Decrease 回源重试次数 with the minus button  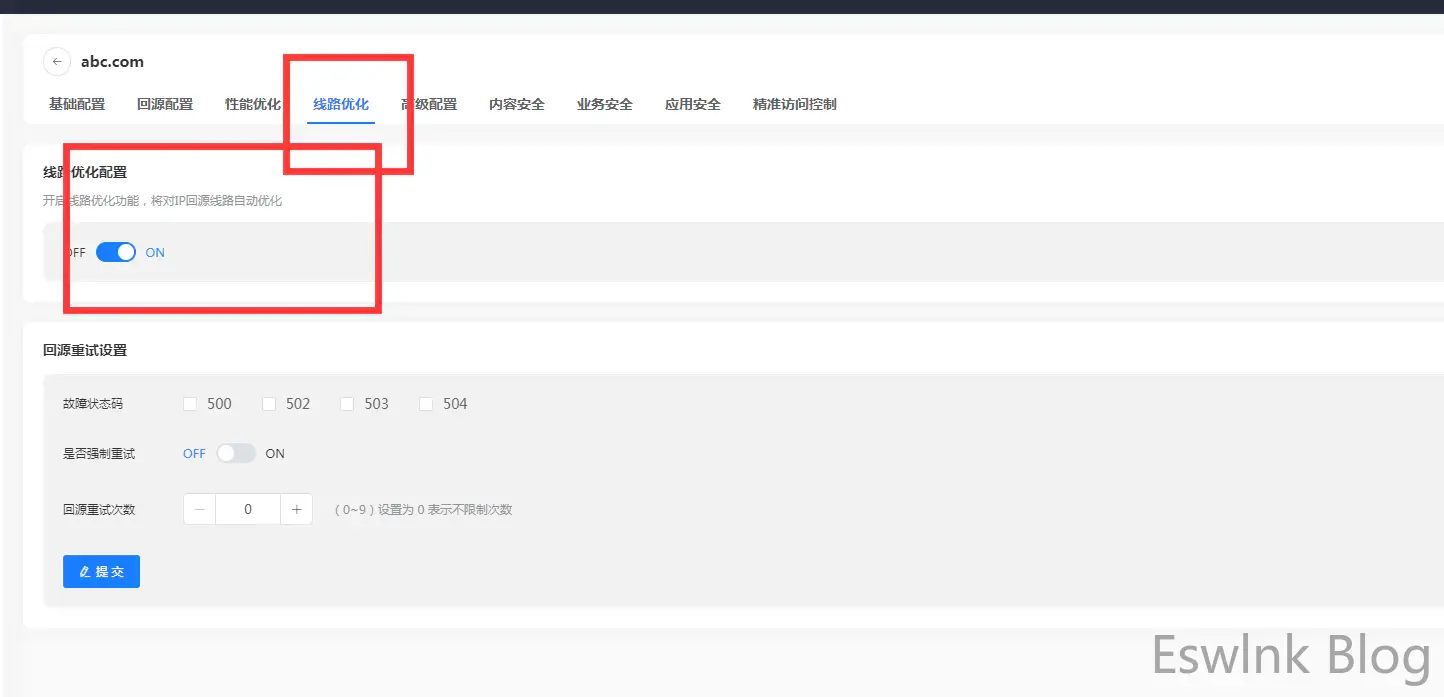(x=200, y=510)
